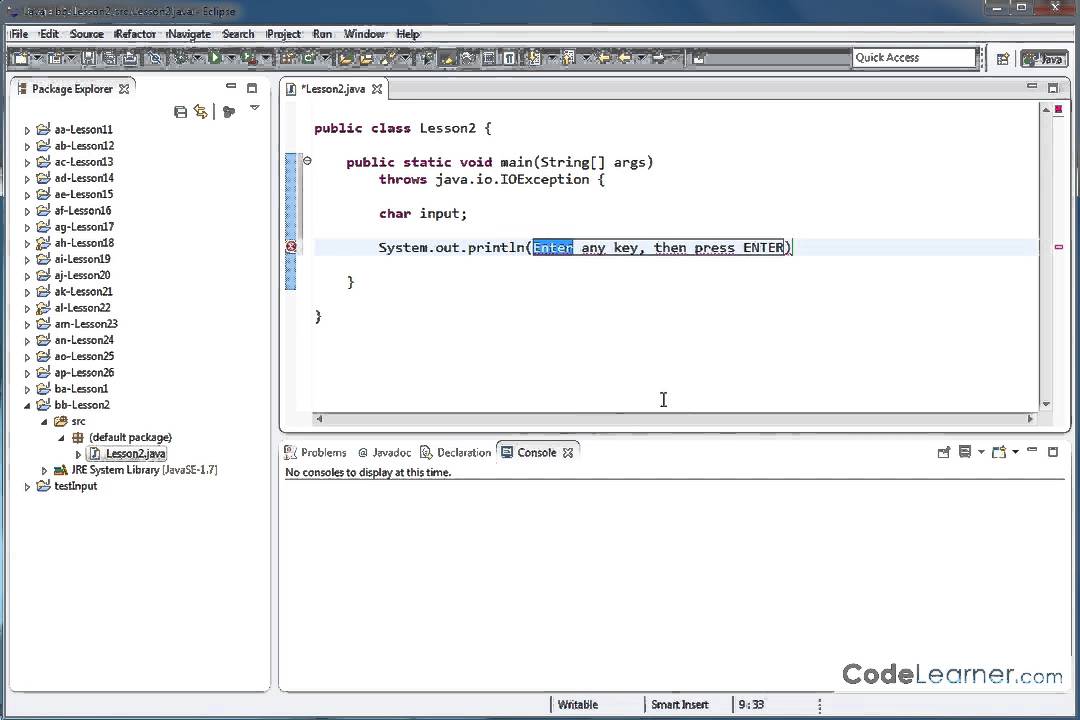The height and width of the screenshot is (720, 1080).
Task: Close the Package Explorer view
Action: (124, 89)
